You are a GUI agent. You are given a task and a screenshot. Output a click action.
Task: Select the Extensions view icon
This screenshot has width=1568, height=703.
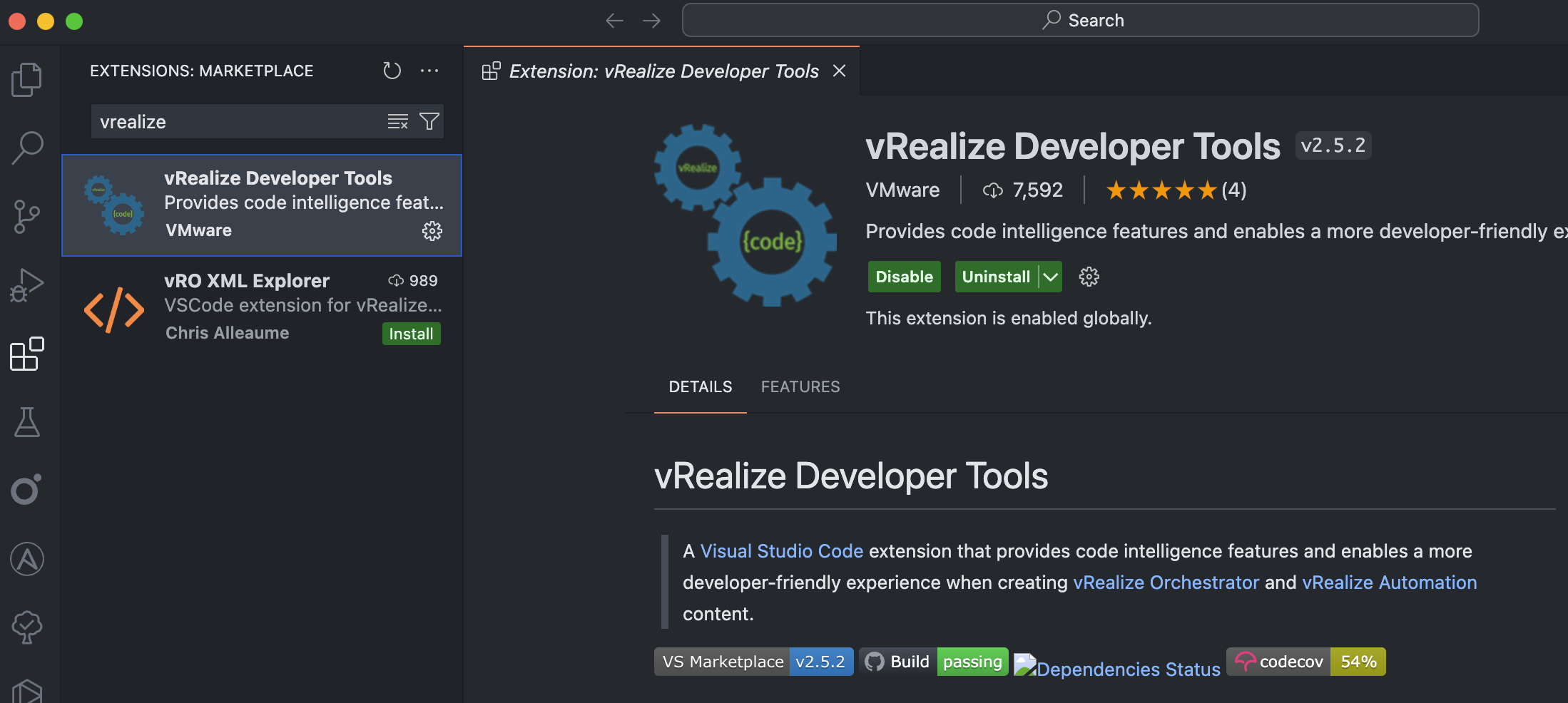point(27,354)
